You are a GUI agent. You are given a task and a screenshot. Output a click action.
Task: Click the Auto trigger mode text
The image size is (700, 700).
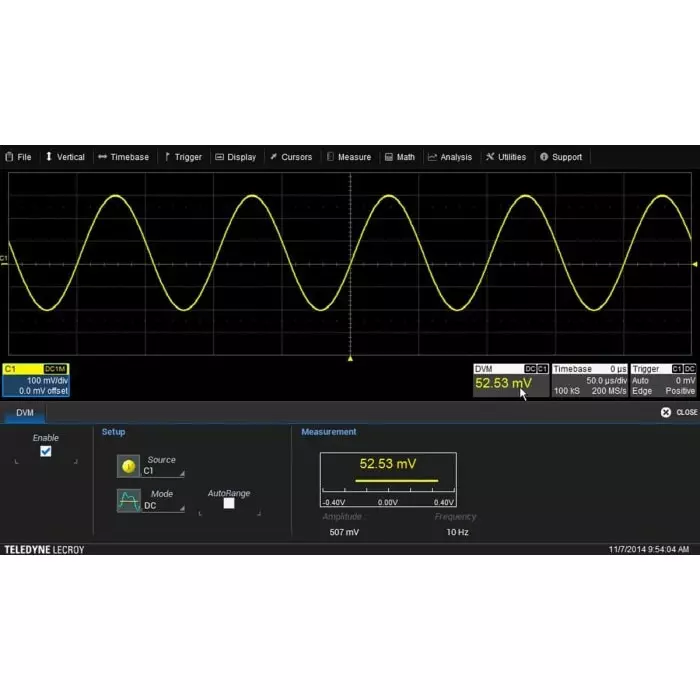tap(640, 381)
